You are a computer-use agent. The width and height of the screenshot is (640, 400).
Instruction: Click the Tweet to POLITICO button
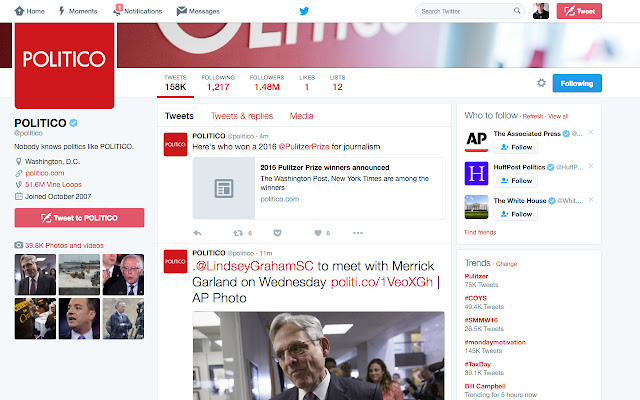tap(79, 218)
